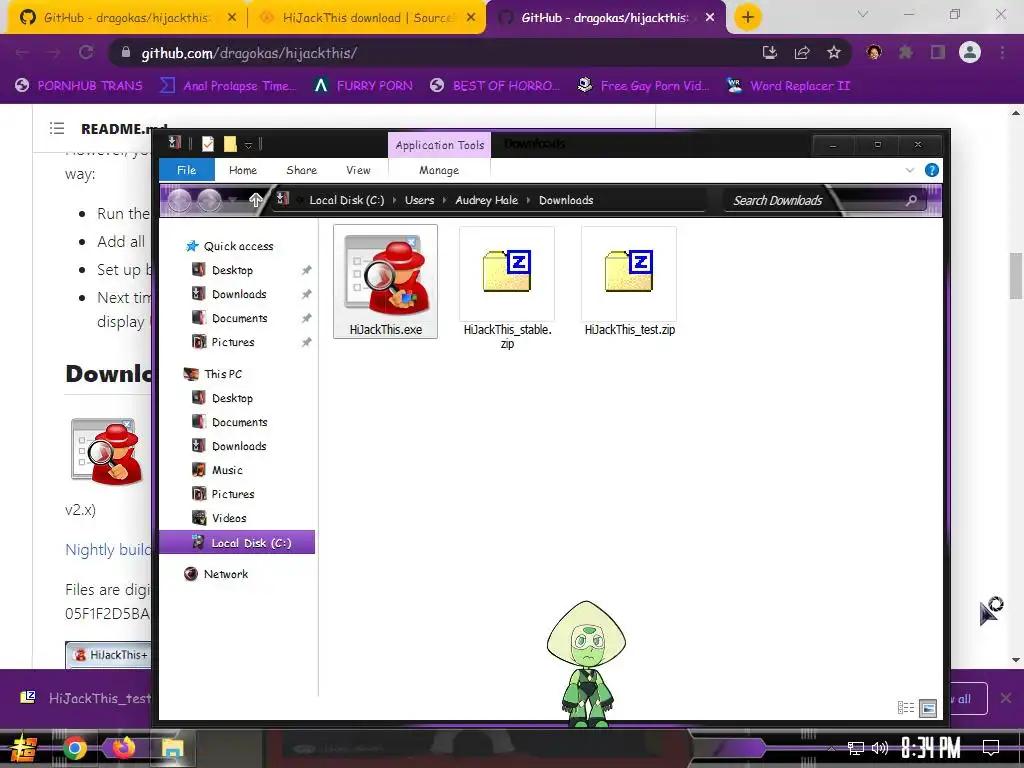This screenshot has height=768, width=1024.
Task: Close the Chrome downloads bar
Action: point(1006,698)
